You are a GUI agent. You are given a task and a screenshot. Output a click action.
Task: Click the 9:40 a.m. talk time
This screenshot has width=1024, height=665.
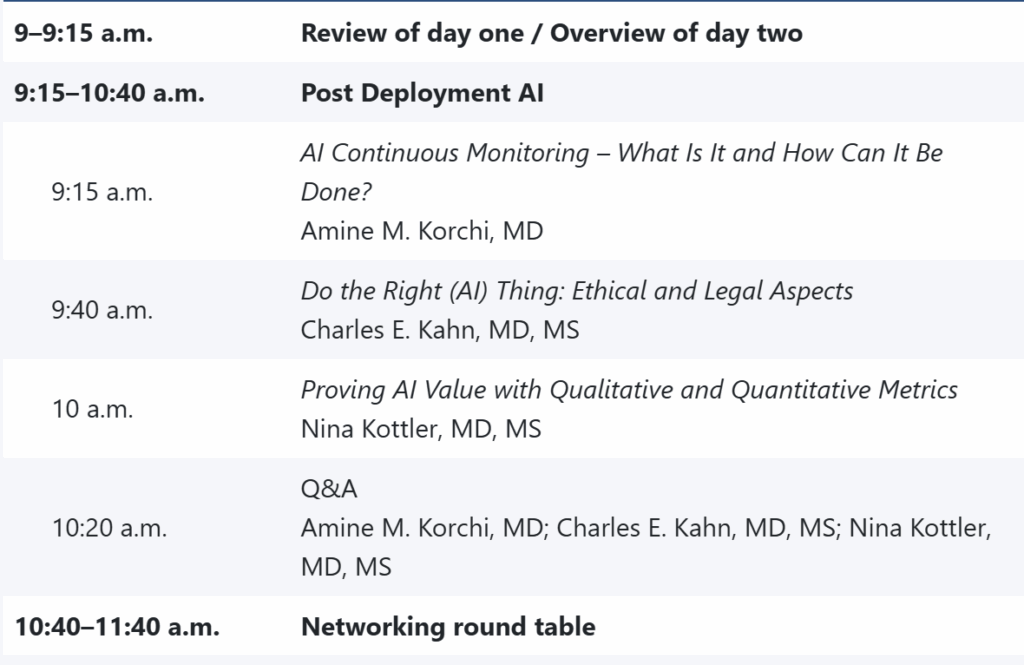click(x=102, y=310)
